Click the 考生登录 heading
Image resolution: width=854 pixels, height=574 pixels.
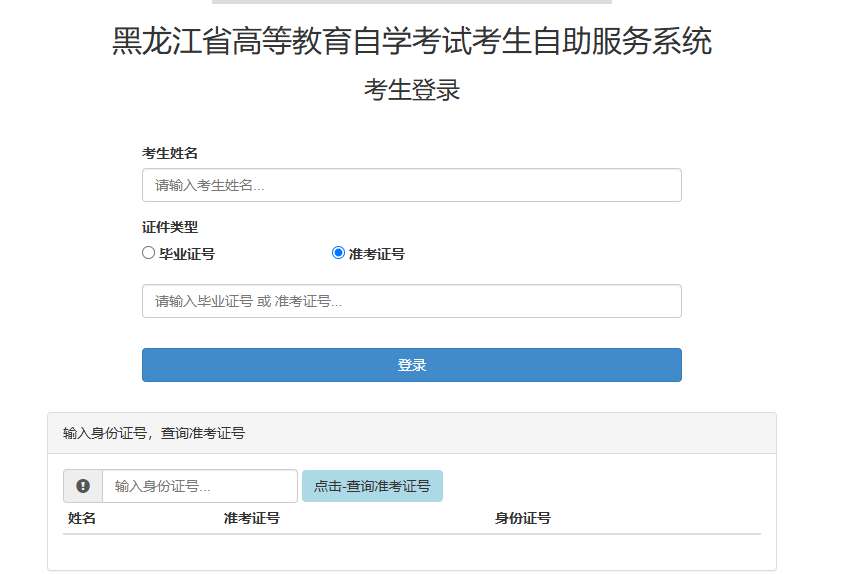pos(412,90)
